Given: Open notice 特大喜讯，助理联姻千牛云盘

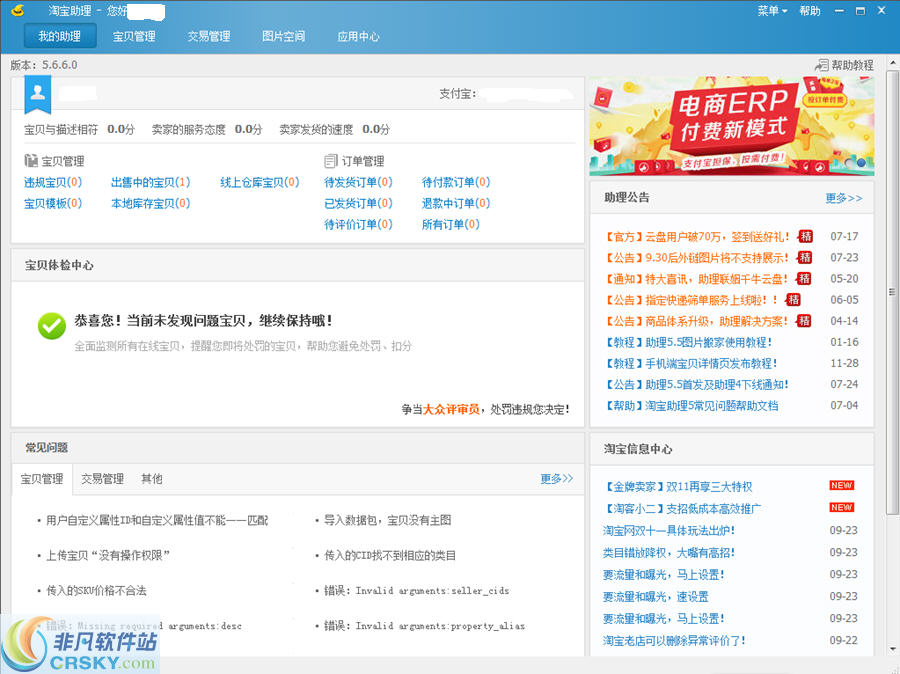Looking at the screenshot, I should point(696,279).
